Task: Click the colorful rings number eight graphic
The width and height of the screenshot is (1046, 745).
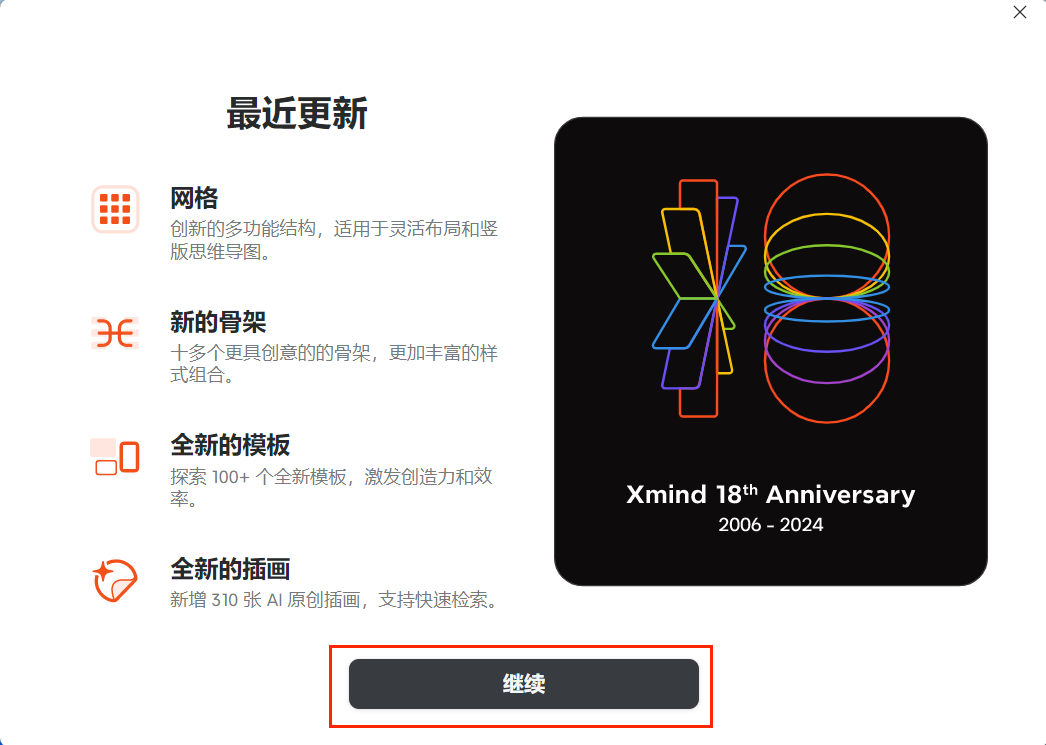Action: (827, 298)
